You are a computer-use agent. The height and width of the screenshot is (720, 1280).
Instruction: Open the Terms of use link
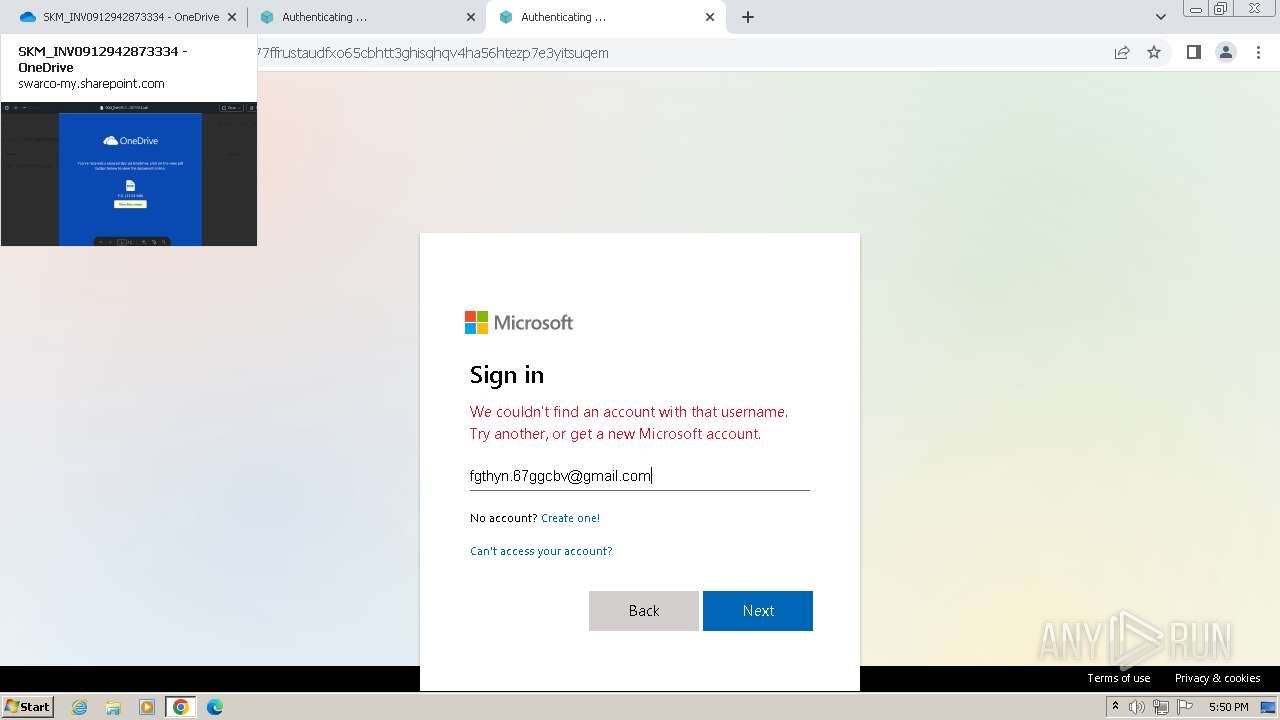[1119, 678]
